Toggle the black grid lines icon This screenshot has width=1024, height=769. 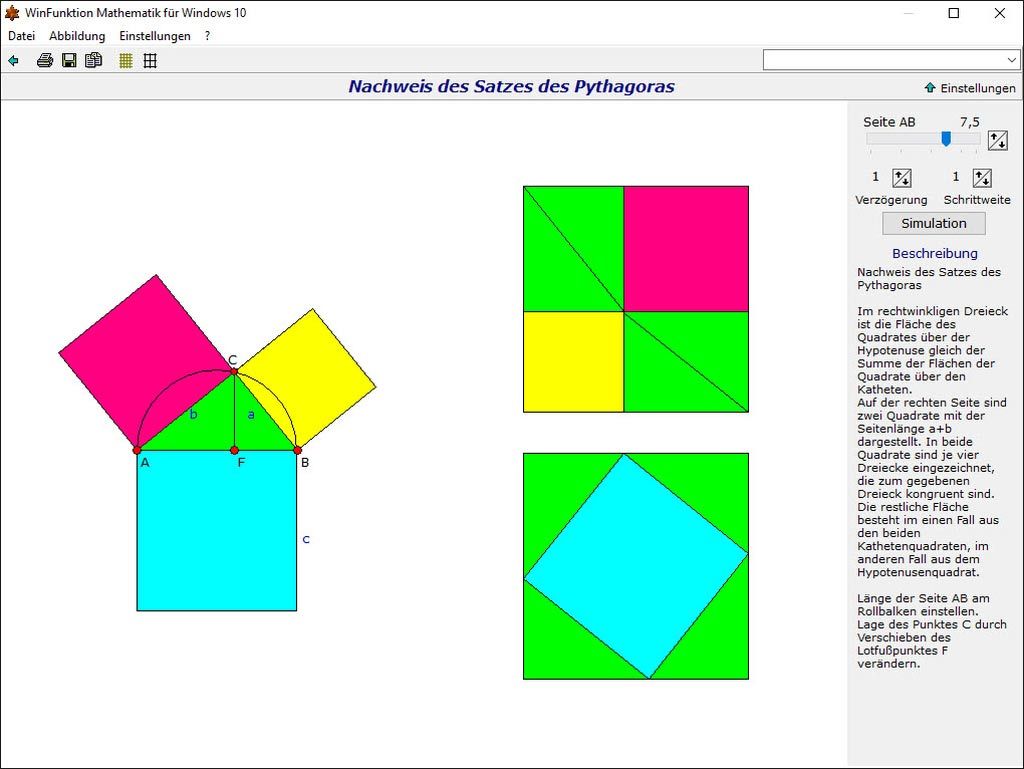(x=150, y=61)
